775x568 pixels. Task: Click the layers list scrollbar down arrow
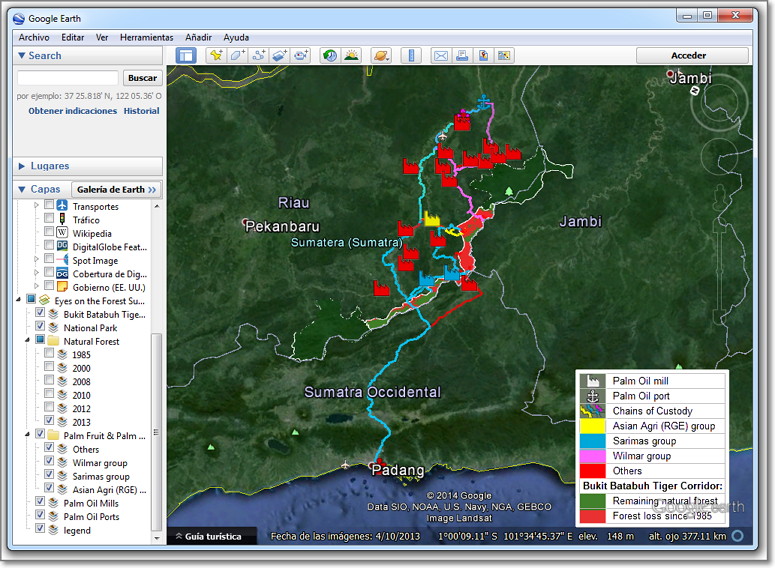157,538
